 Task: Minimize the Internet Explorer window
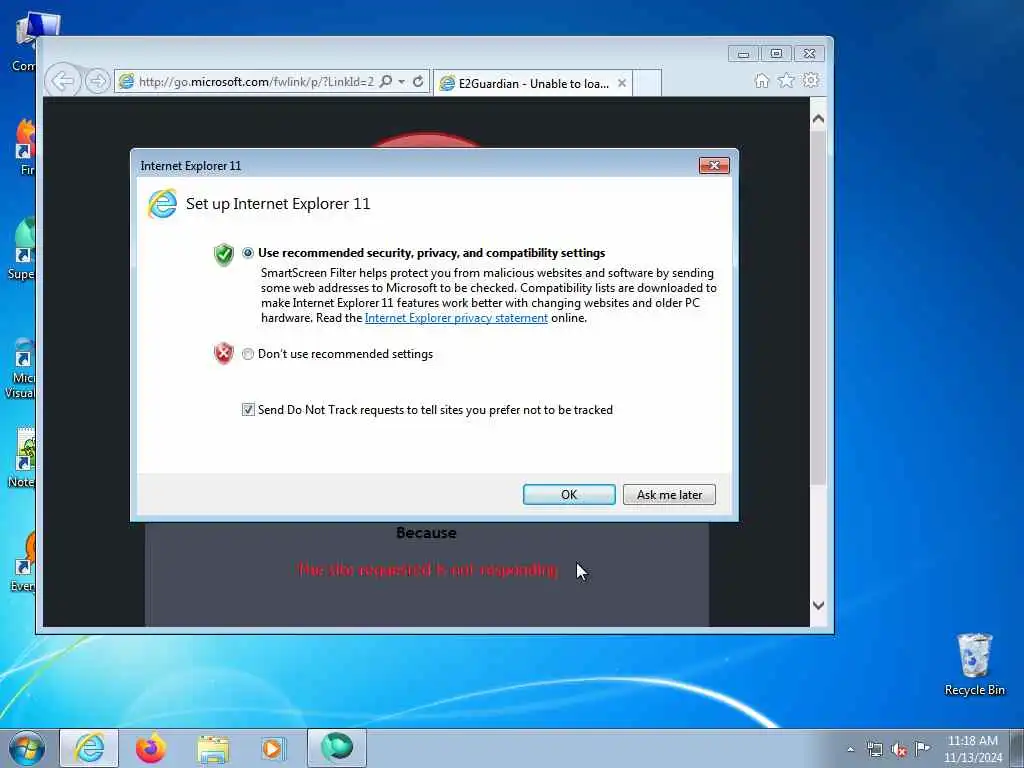(x=743, y=54)
